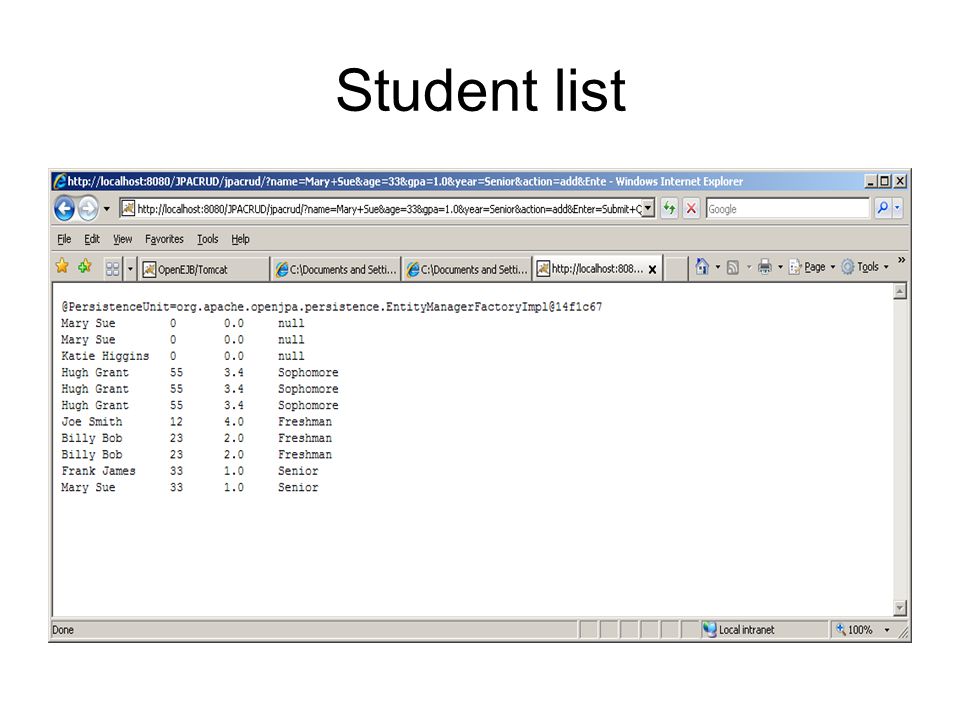Screen dimensions: 960x720
Task: Click the @PersistenceUnit text line
Action: (x=332, y=307)
